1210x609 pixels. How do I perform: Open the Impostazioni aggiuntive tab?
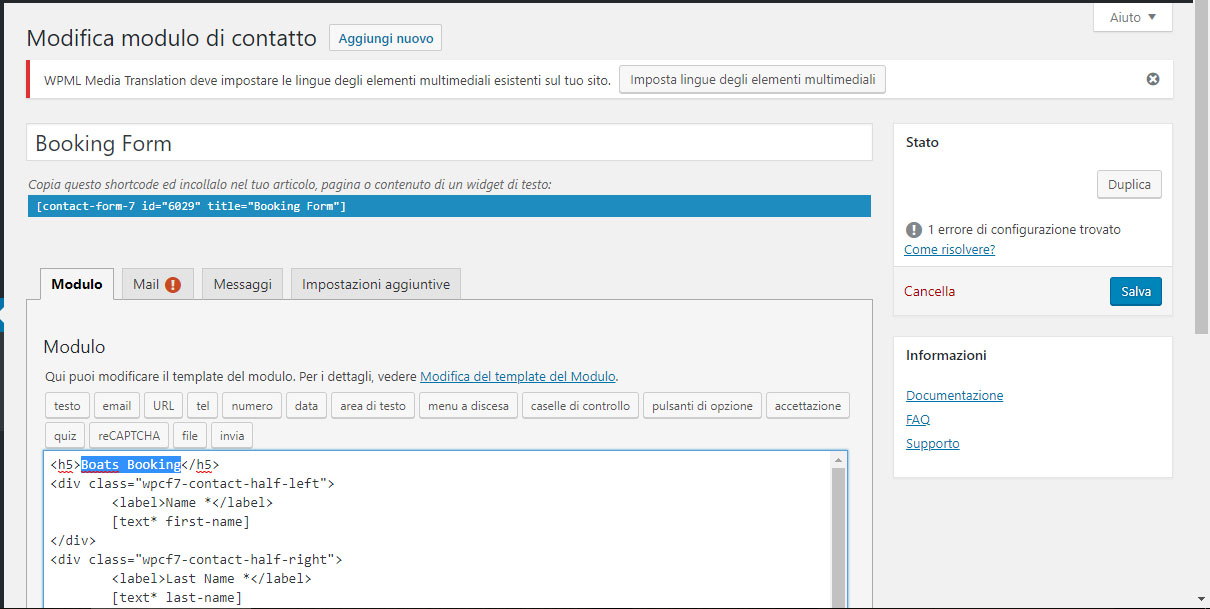(376, 285)
